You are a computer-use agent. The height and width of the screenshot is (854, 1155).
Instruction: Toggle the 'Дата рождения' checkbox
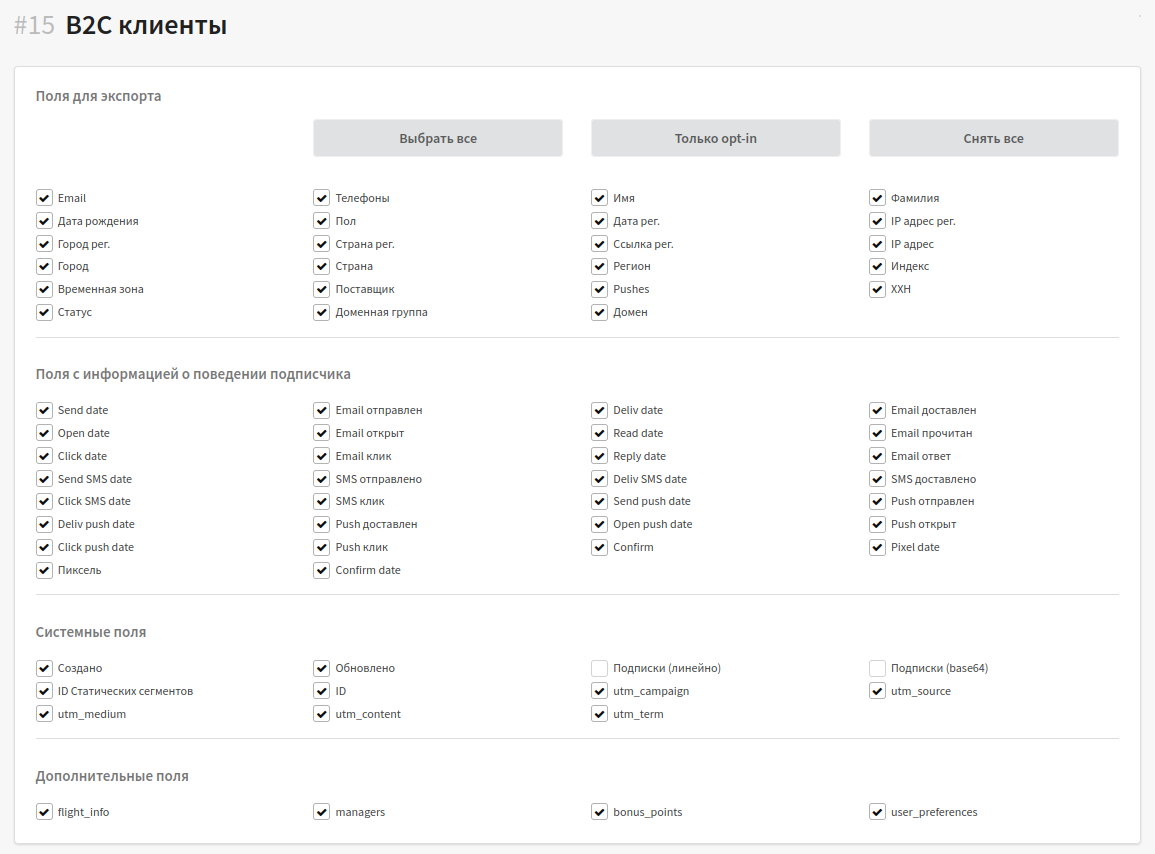tap(44, 221)
